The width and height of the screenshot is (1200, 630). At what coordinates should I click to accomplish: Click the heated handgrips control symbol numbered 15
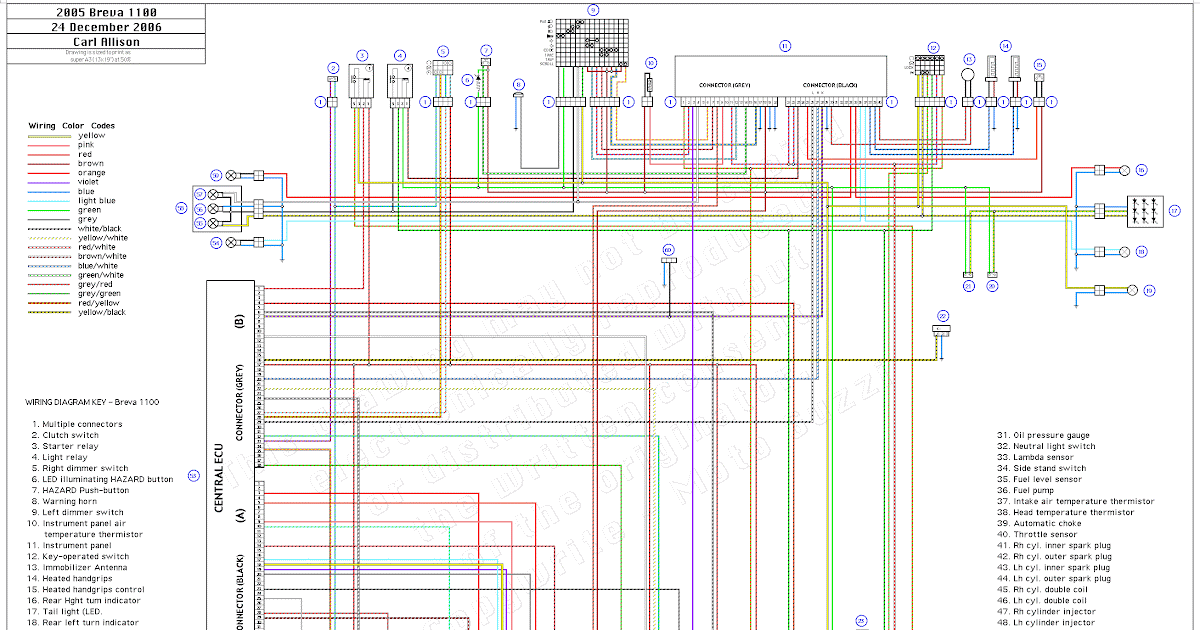[1039, 77]
